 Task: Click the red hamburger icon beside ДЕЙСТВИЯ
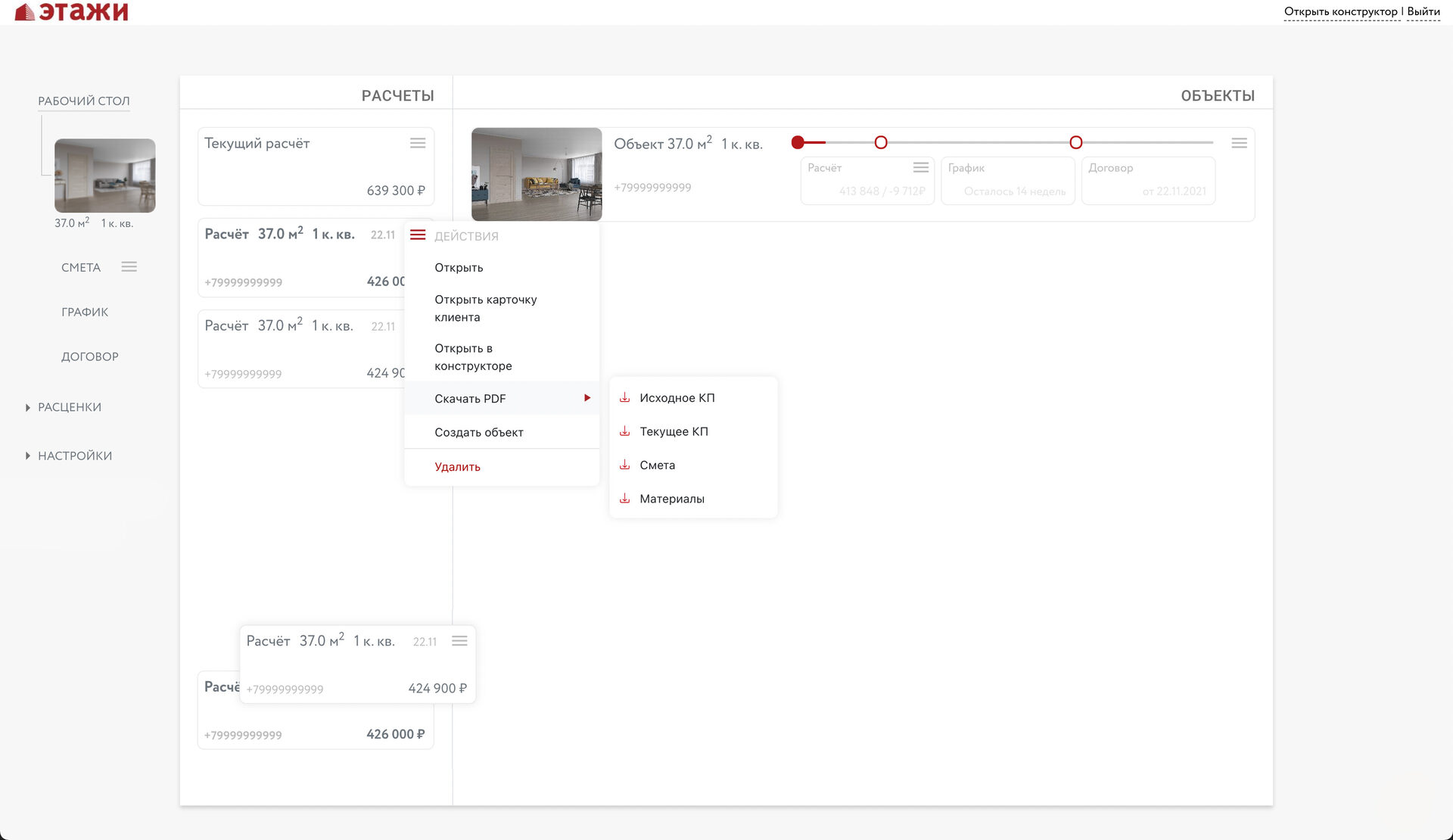pos(418,235)
